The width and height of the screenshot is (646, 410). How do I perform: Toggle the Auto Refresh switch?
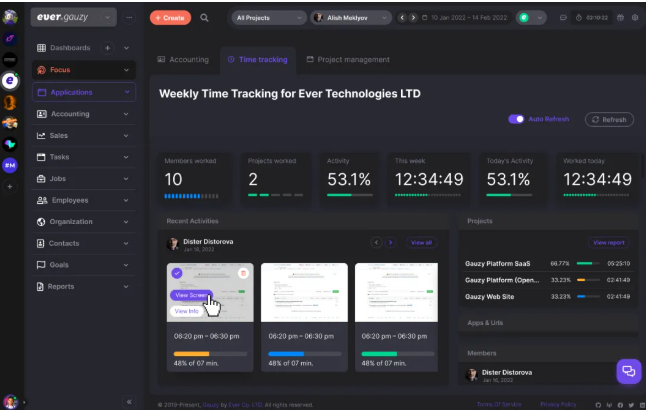tap(517, 119)
